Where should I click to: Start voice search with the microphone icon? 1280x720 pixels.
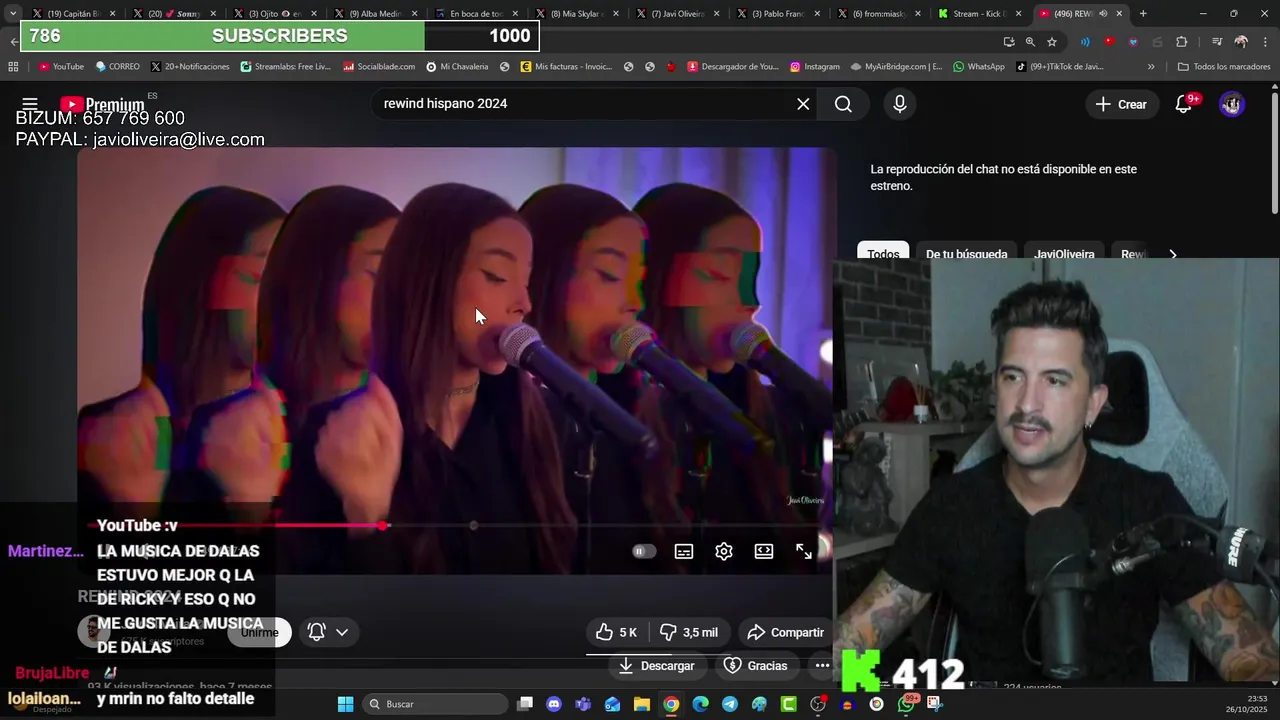900,104
